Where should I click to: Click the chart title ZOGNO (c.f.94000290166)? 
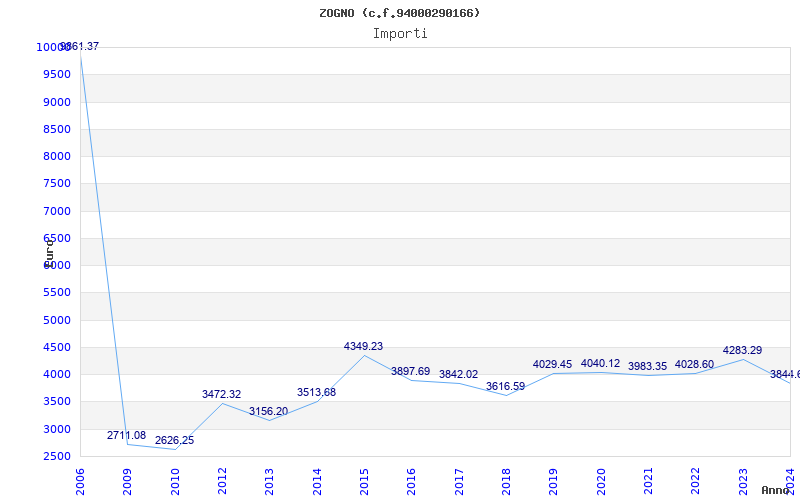(x=399, y=13)
